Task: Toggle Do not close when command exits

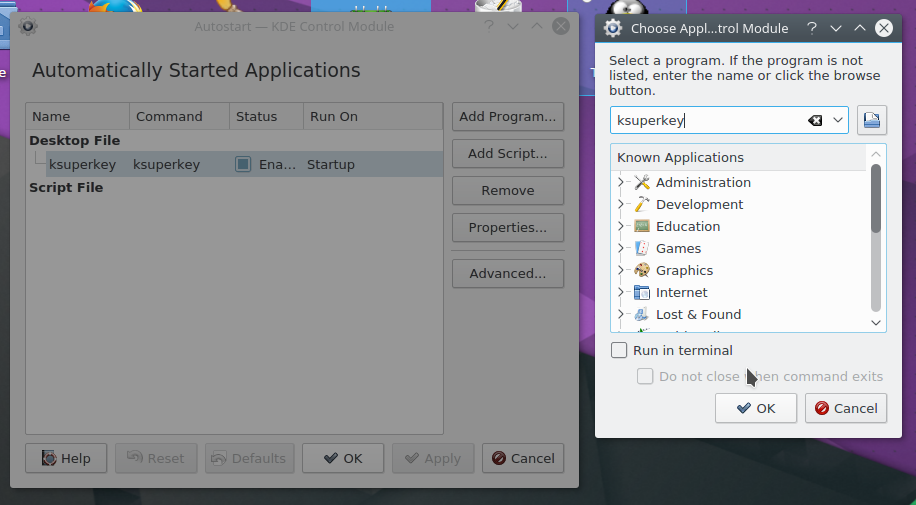Action: [645, 376]
